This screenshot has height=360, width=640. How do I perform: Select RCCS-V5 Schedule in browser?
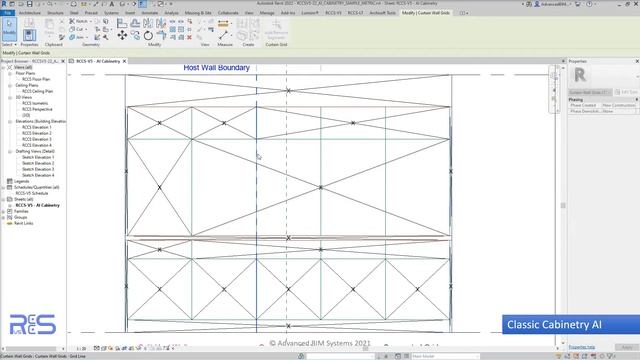pyautogui.click(x=32, y=193)
